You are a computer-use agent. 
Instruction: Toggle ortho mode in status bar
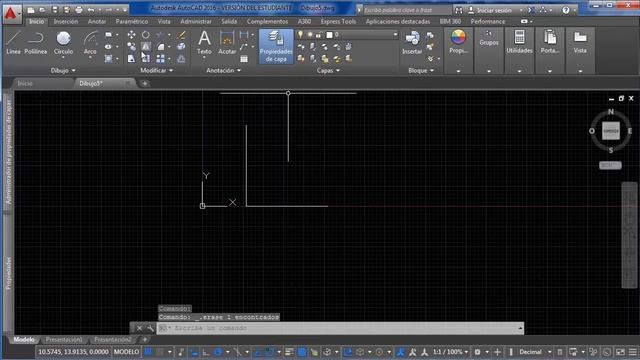(206, 352)
